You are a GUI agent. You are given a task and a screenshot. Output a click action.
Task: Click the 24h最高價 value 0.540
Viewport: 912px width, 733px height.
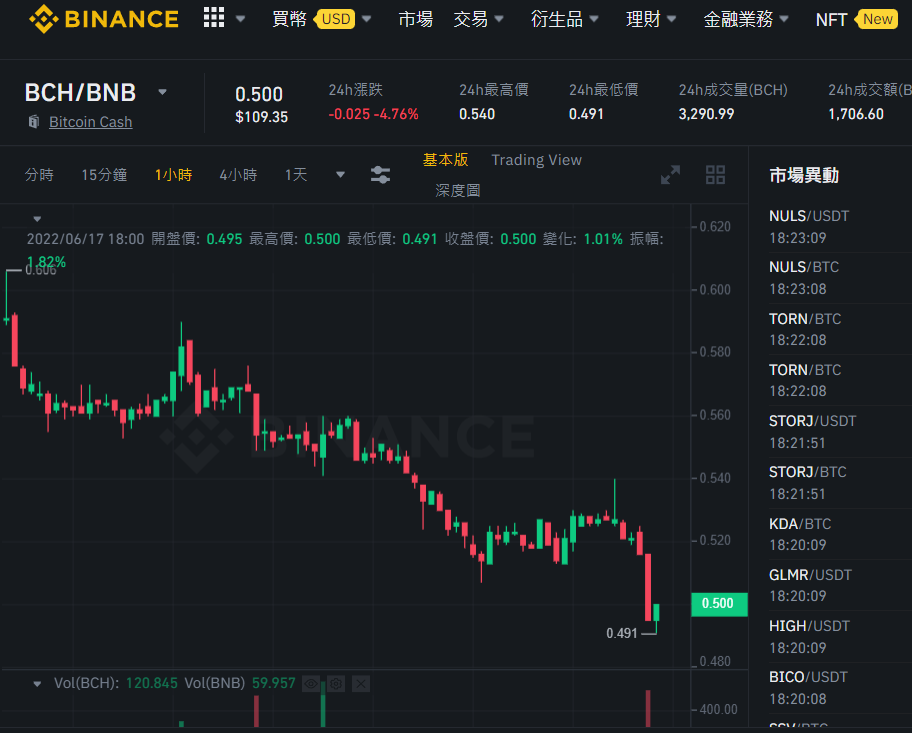(x=477, y=114)
